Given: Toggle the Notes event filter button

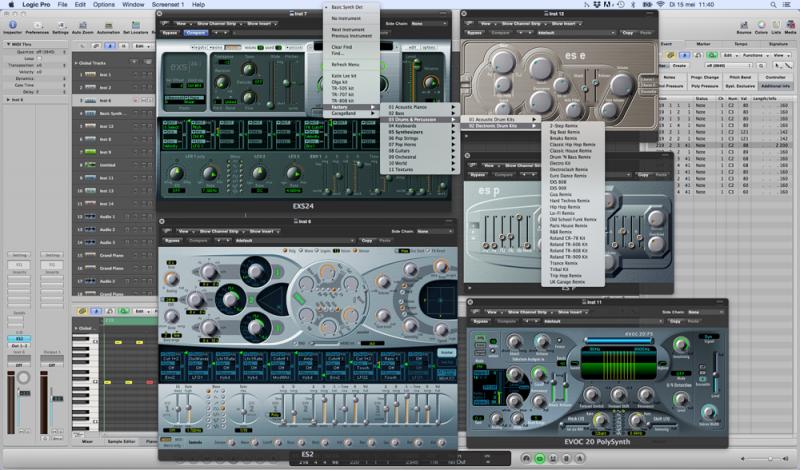Looking at the screenshot, I should click(669, 77).
